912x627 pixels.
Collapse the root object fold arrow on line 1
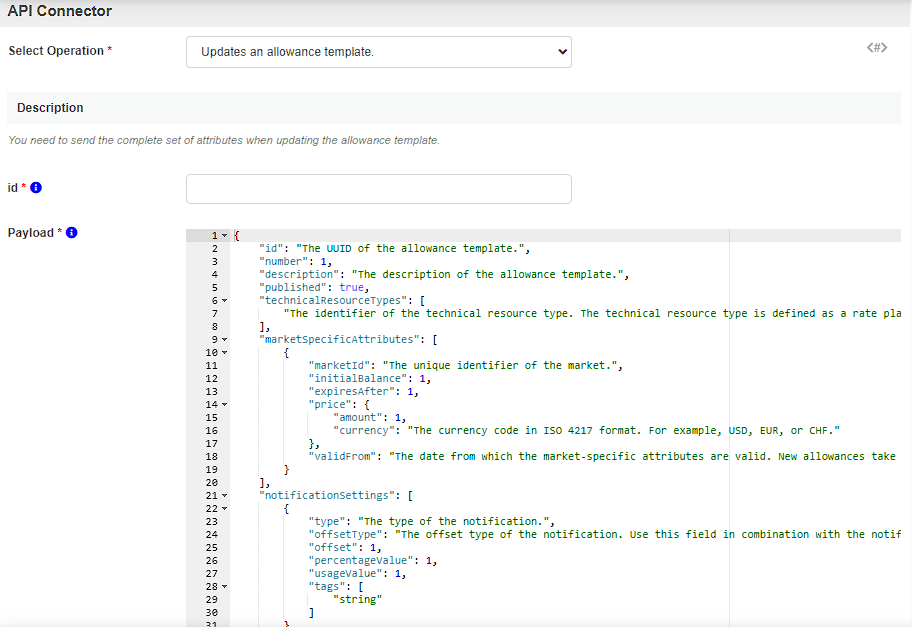(225, 236)
